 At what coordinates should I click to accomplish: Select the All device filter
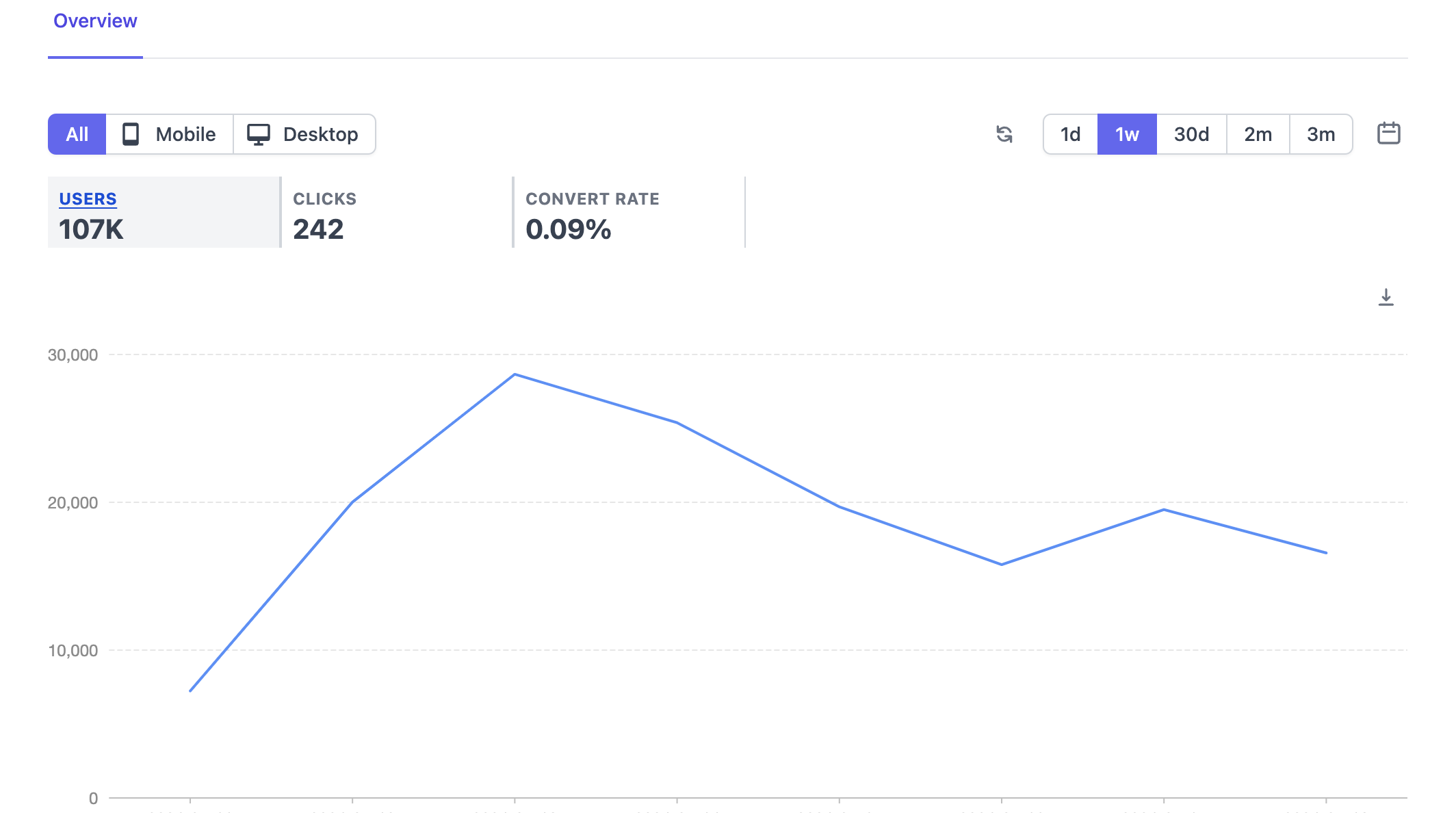(x=77, y=134)
